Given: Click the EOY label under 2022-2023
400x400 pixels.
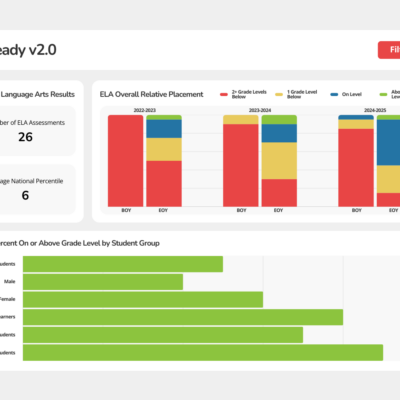Looking at the screenshot, I should tap(163, 210).
